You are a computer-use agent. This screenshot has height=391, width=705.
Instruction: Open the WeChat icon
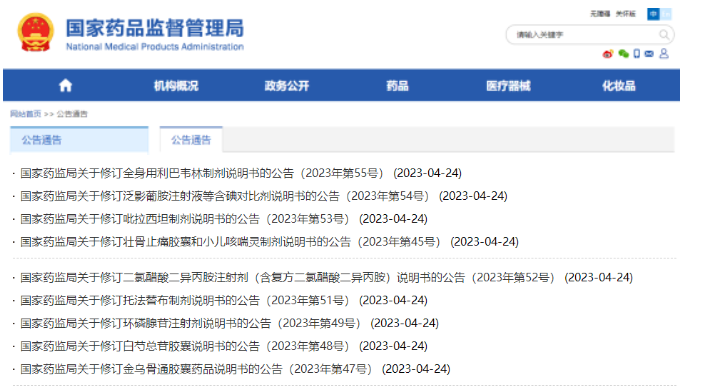click(x=623, y=54)
